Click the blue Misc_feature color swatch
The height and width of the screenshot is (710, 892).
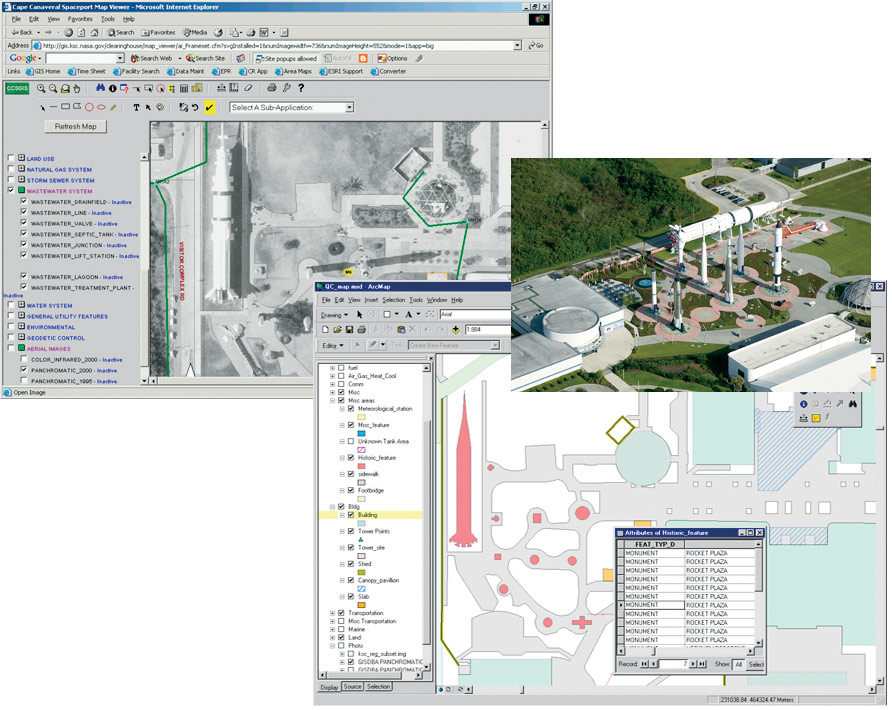[361, 434]
